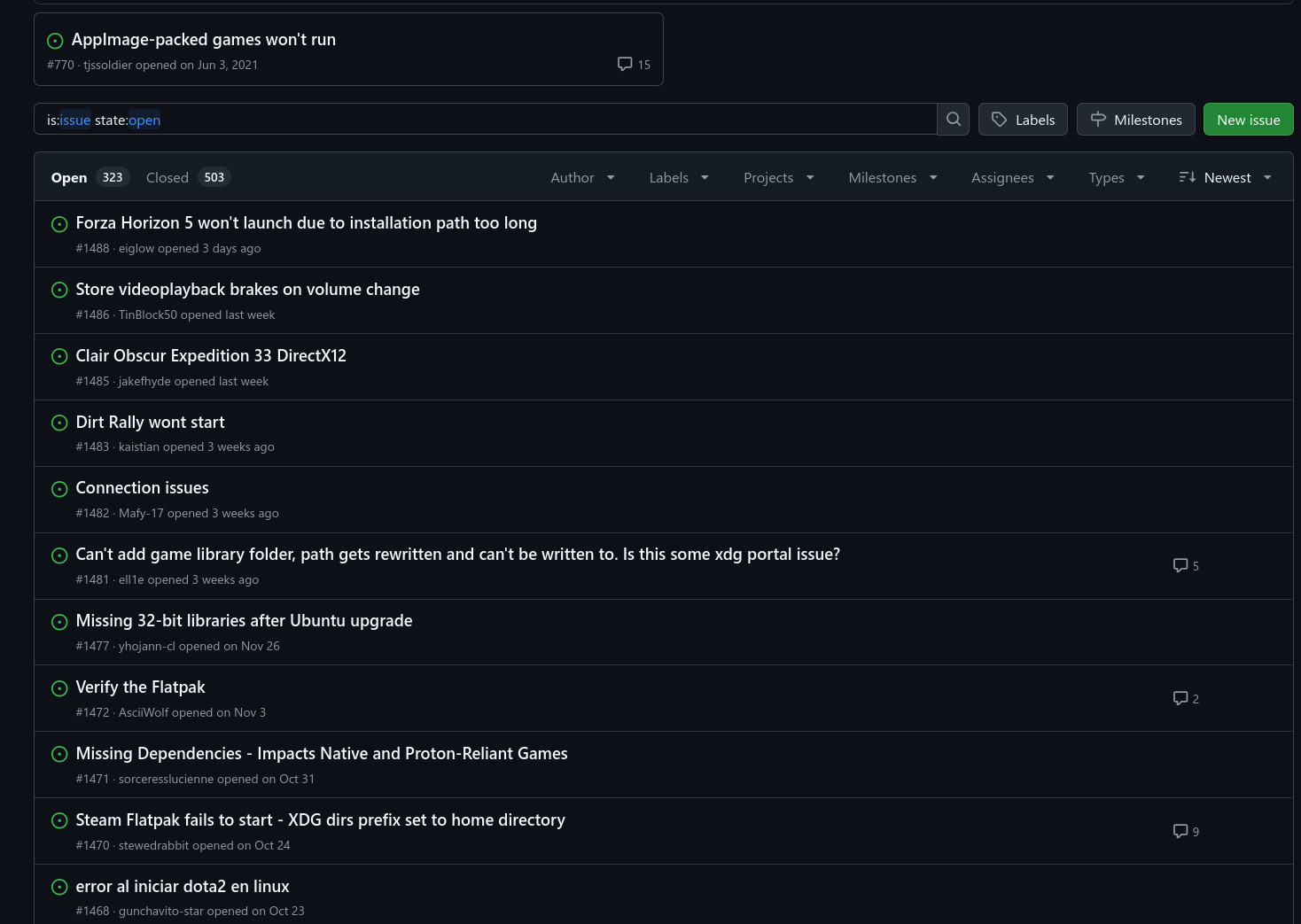
Task: Click the Milestones button next to search
Action: pos(1136,120)
